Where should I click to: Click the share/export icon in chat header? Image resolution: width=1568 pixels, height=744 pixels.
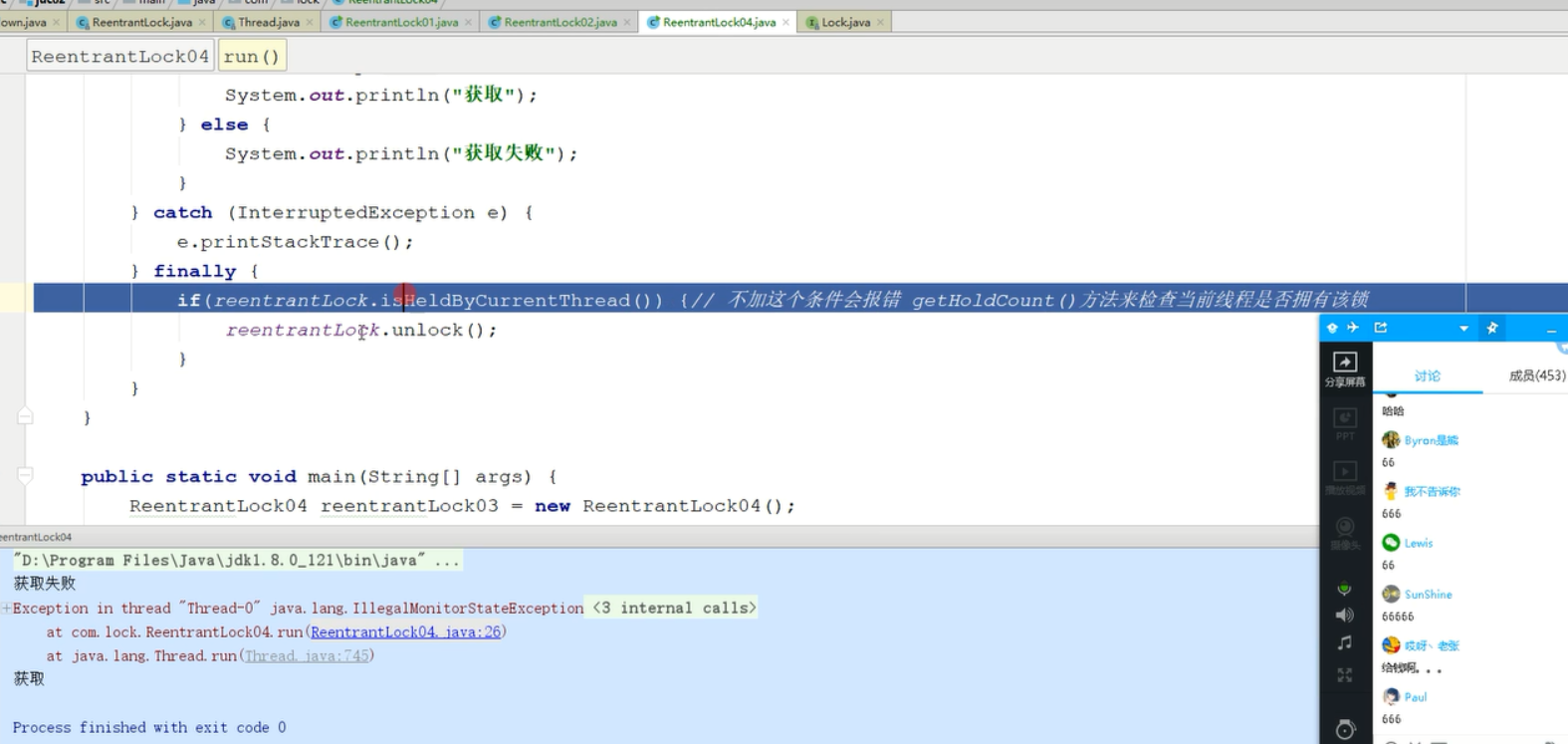(1381, 328)
